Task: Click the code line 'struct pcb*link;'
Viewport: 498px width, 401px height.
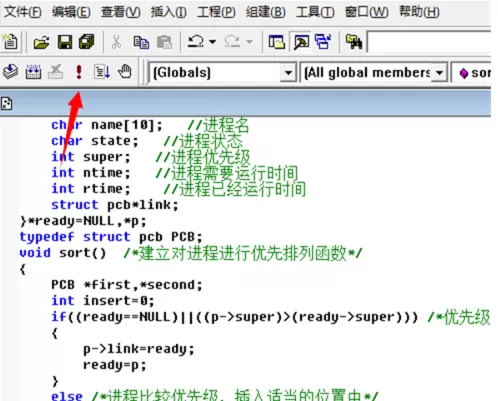Action: pos(115,205)
